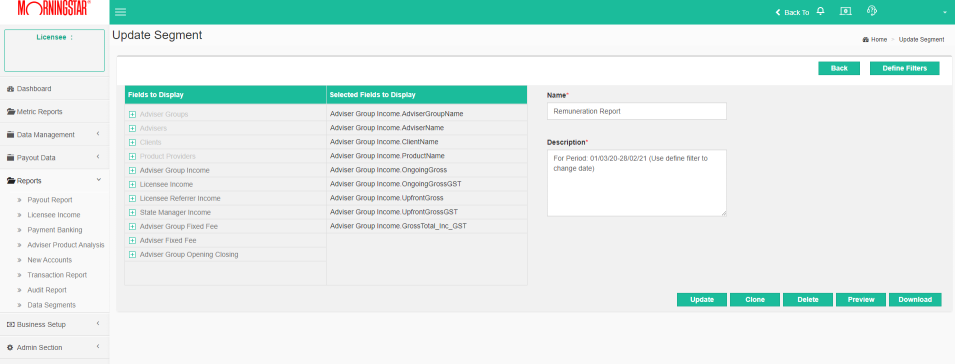955x364 pixels.
Task: Click the Define Filters button
Action: (x=904, y=68)
